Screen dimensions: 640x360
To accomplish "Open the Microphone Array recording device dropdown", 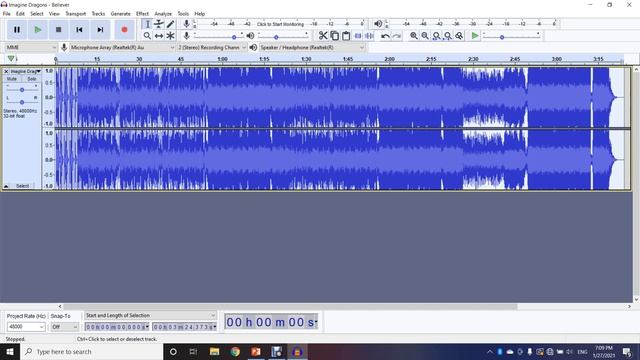I will tap(122, 47).
